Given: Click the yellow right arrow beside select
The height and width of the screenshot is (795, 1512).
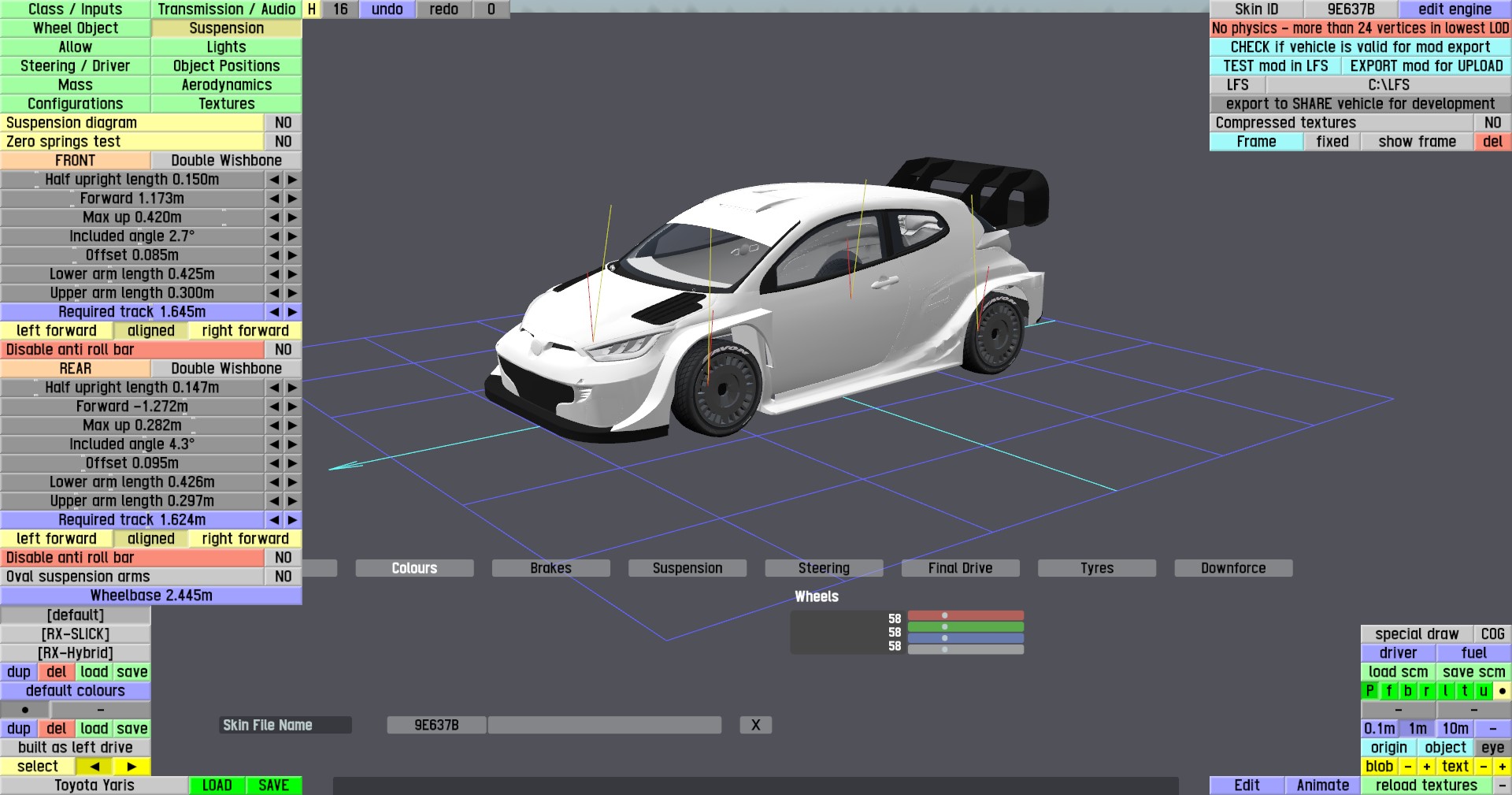Looking at the screenshot, I should point(132,767).
